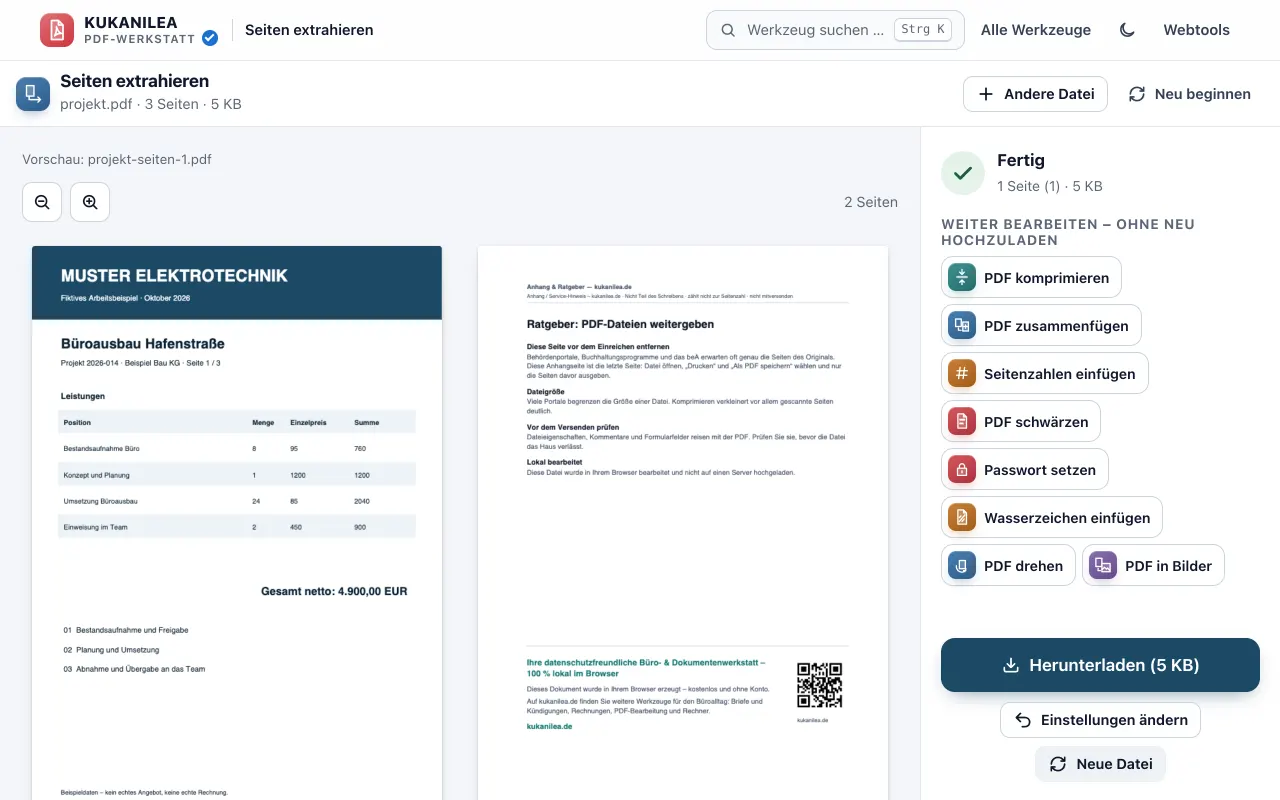Click the green kukanilea.de link in preview

(549, 727)
